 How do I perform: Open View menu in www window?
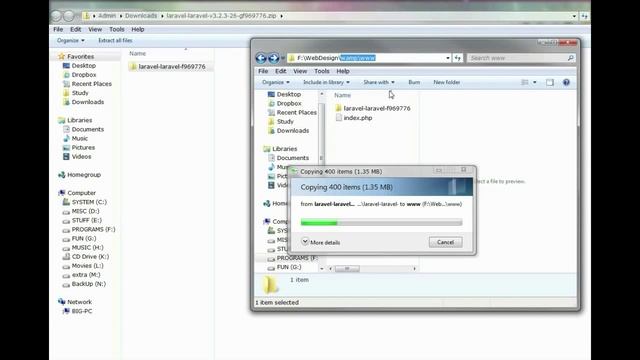coord(300,71)
